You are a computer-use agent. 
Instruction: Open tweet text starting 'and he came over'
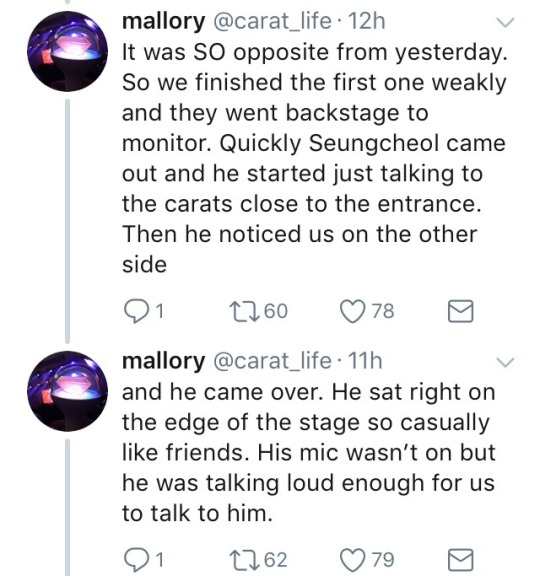(x=309, y=453)
